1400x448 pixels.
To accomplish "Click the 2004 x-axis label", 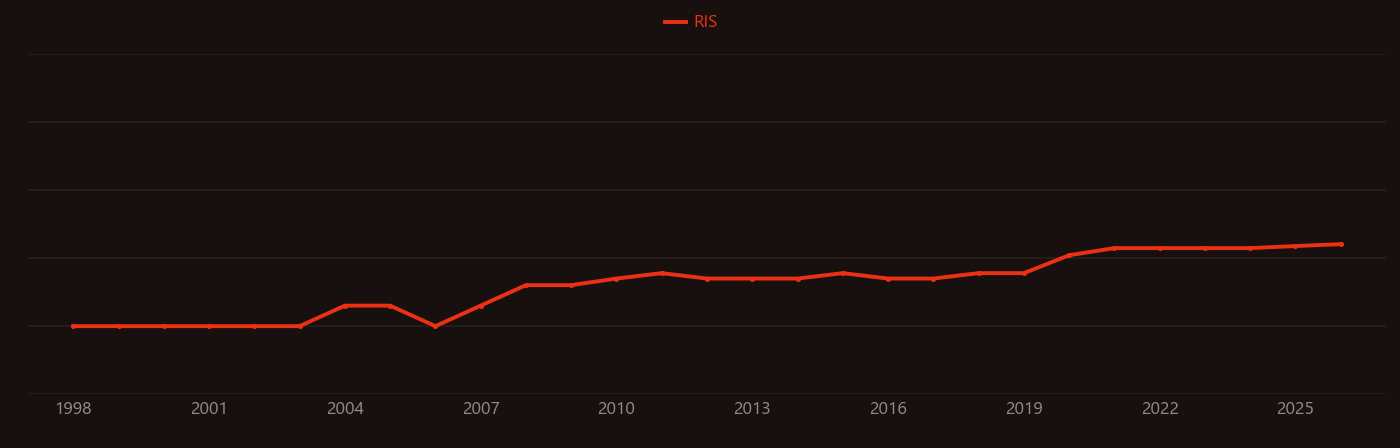I will pyautogui.click(x=345, y=409).
